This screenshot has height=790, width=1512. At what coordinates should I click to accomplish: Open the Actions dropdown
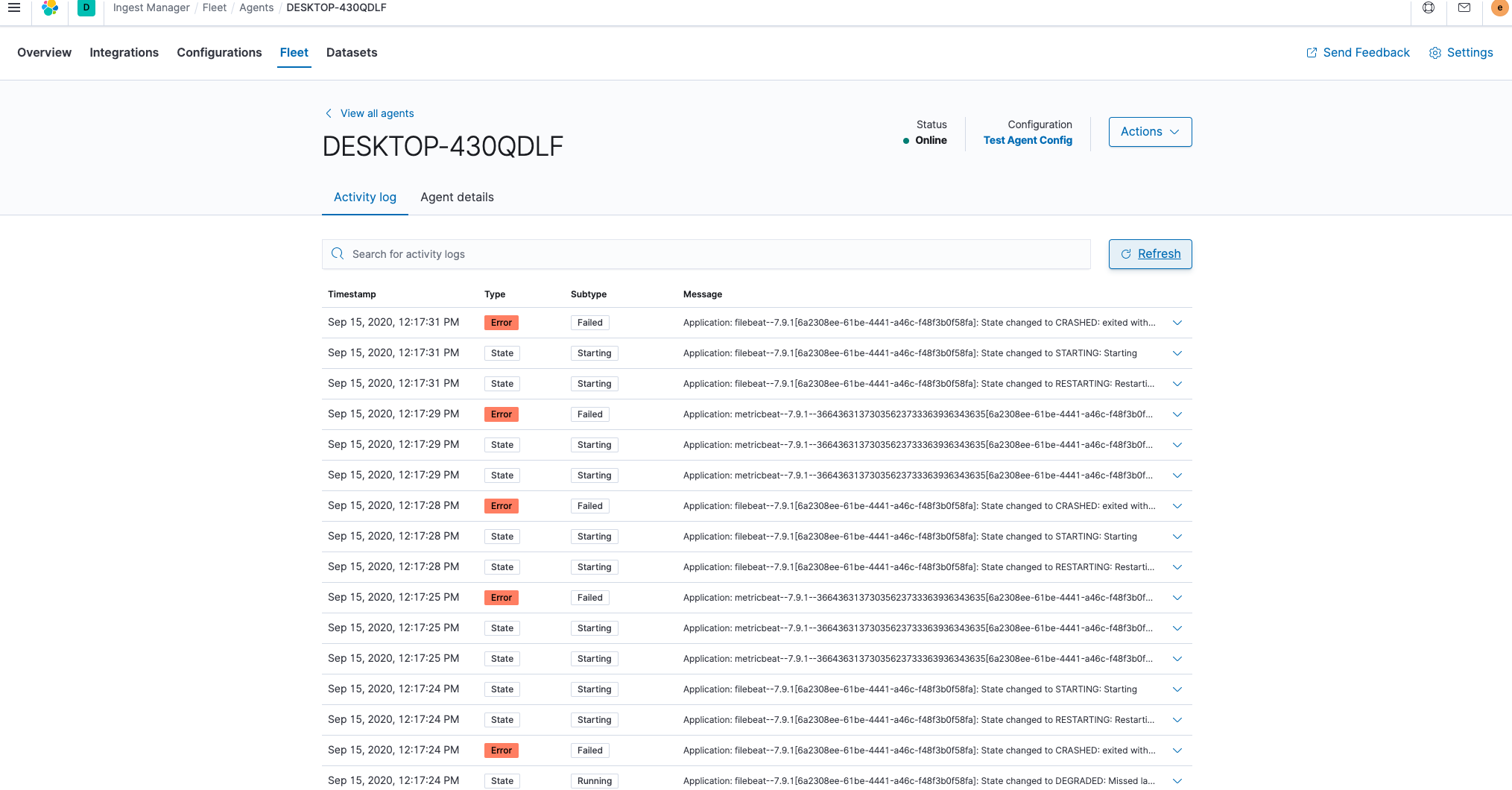(1149, 131)
